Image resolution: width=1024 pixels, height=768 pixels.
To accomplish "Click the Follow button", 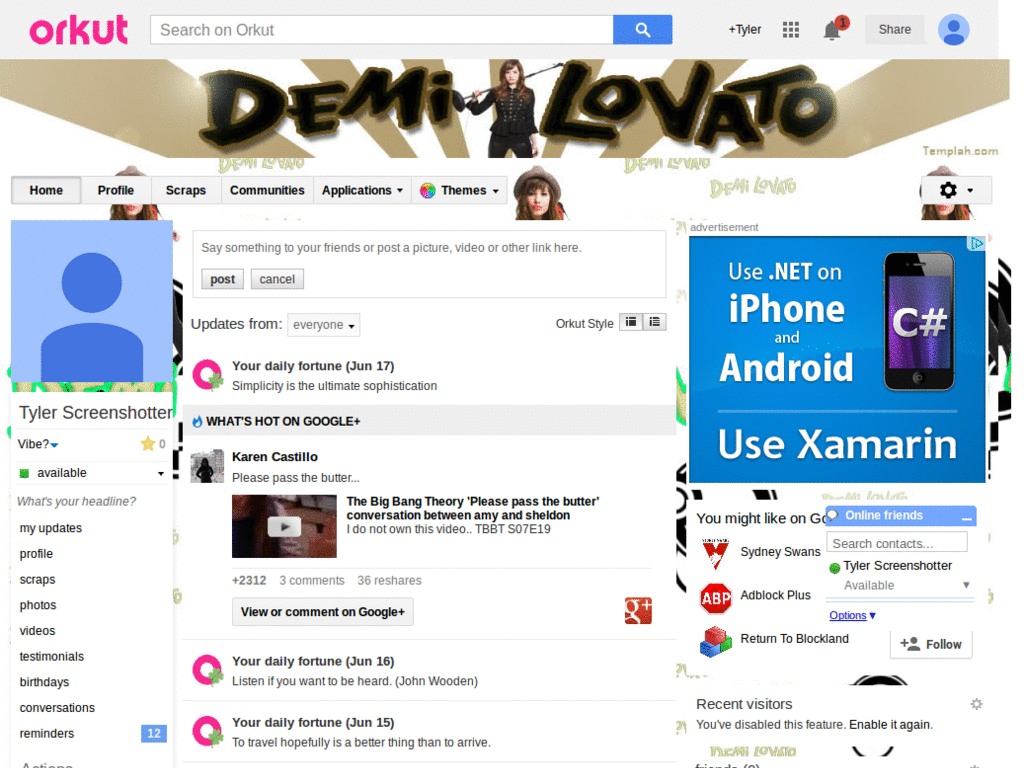I will tap(931, 644).
